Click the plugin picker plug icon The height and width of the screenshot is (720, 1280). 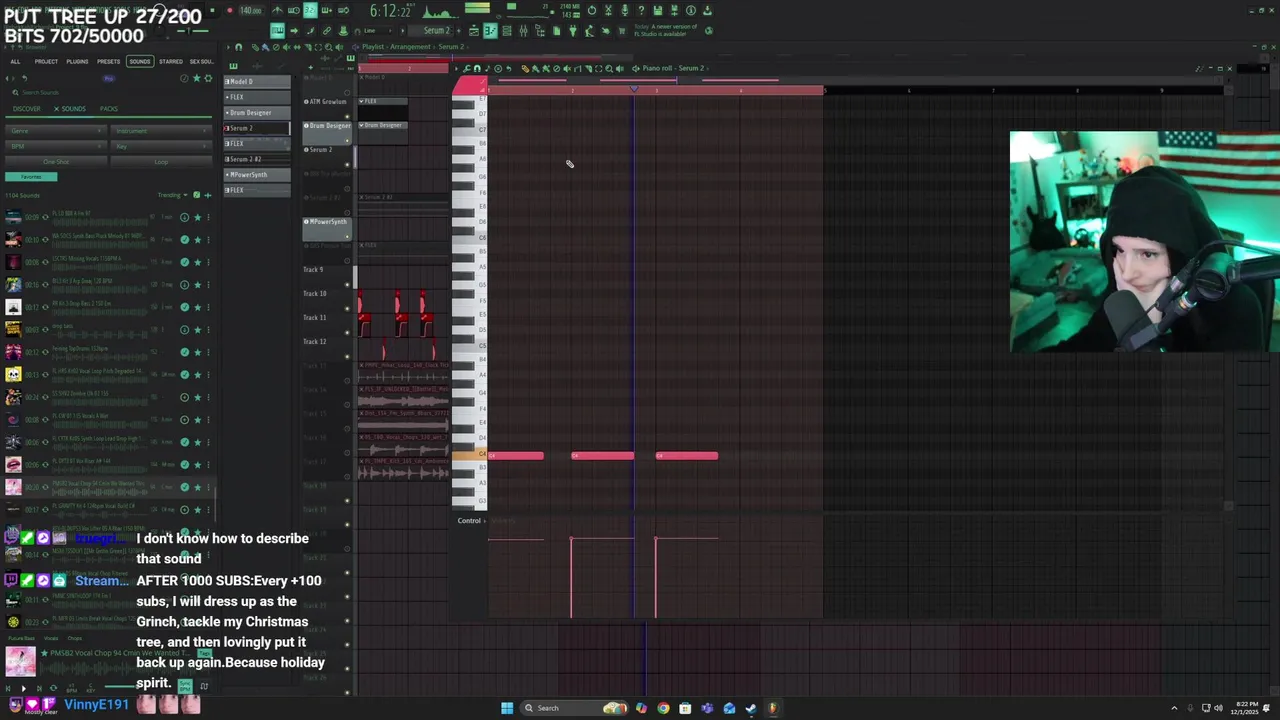coord(573,30)
